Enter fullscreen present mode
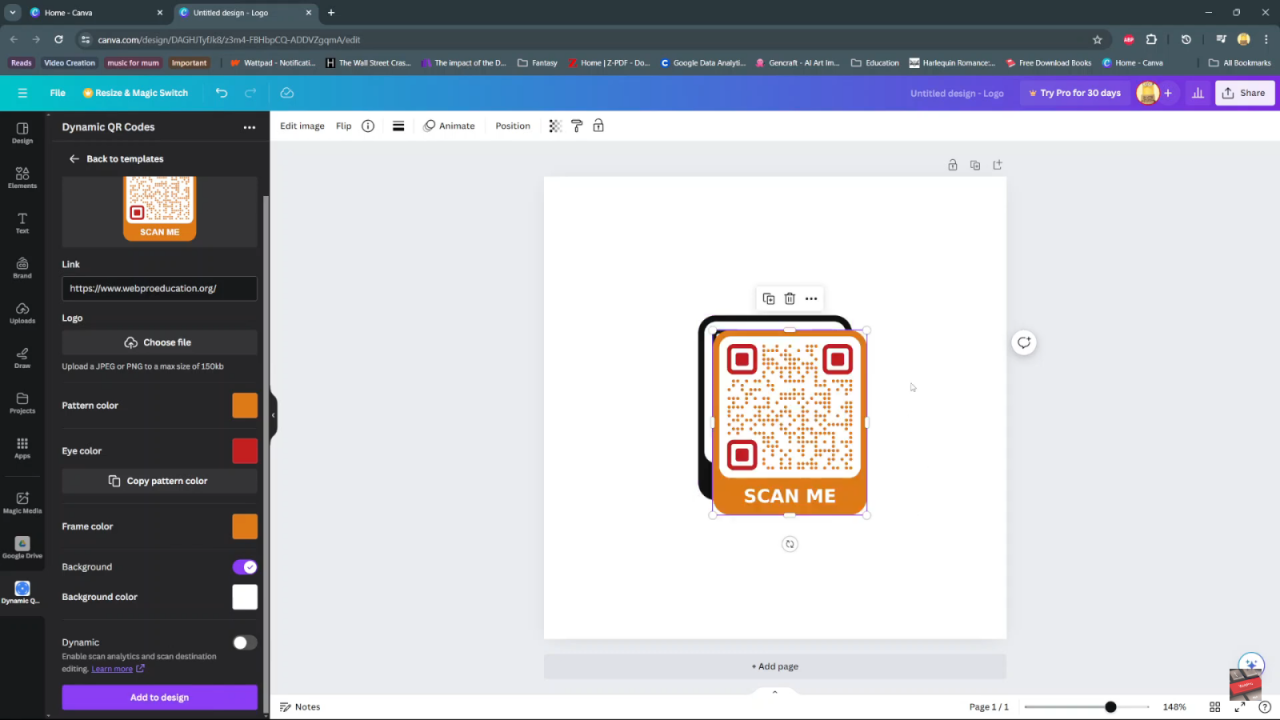 [x=1240, y=707]
